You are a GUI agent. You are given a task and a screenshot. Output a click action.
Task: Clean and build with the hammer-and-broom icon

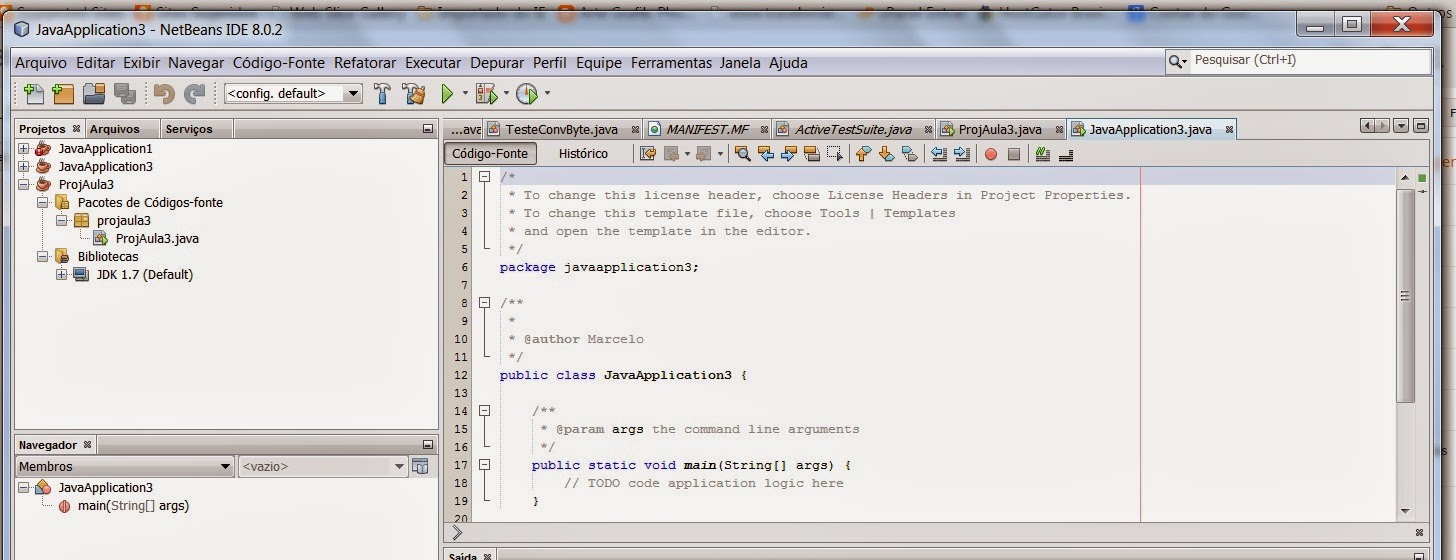(414, 94)
